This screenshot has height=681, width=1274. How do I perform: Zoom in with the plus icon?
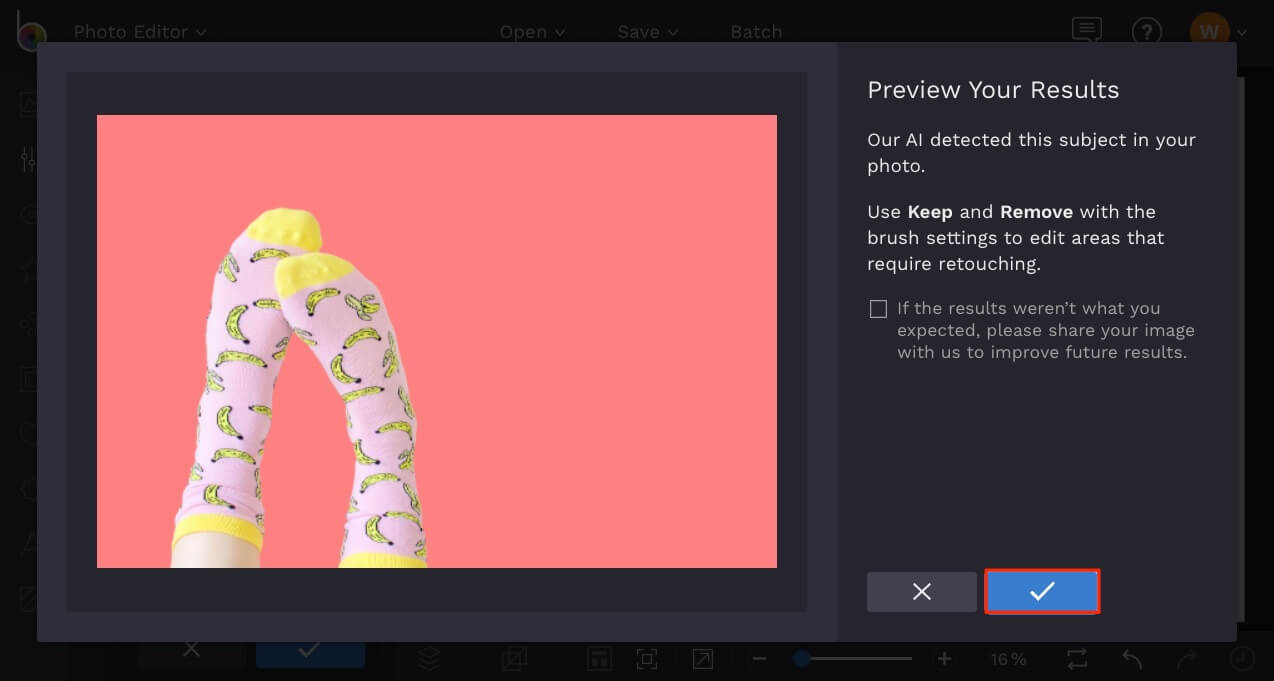944,659
